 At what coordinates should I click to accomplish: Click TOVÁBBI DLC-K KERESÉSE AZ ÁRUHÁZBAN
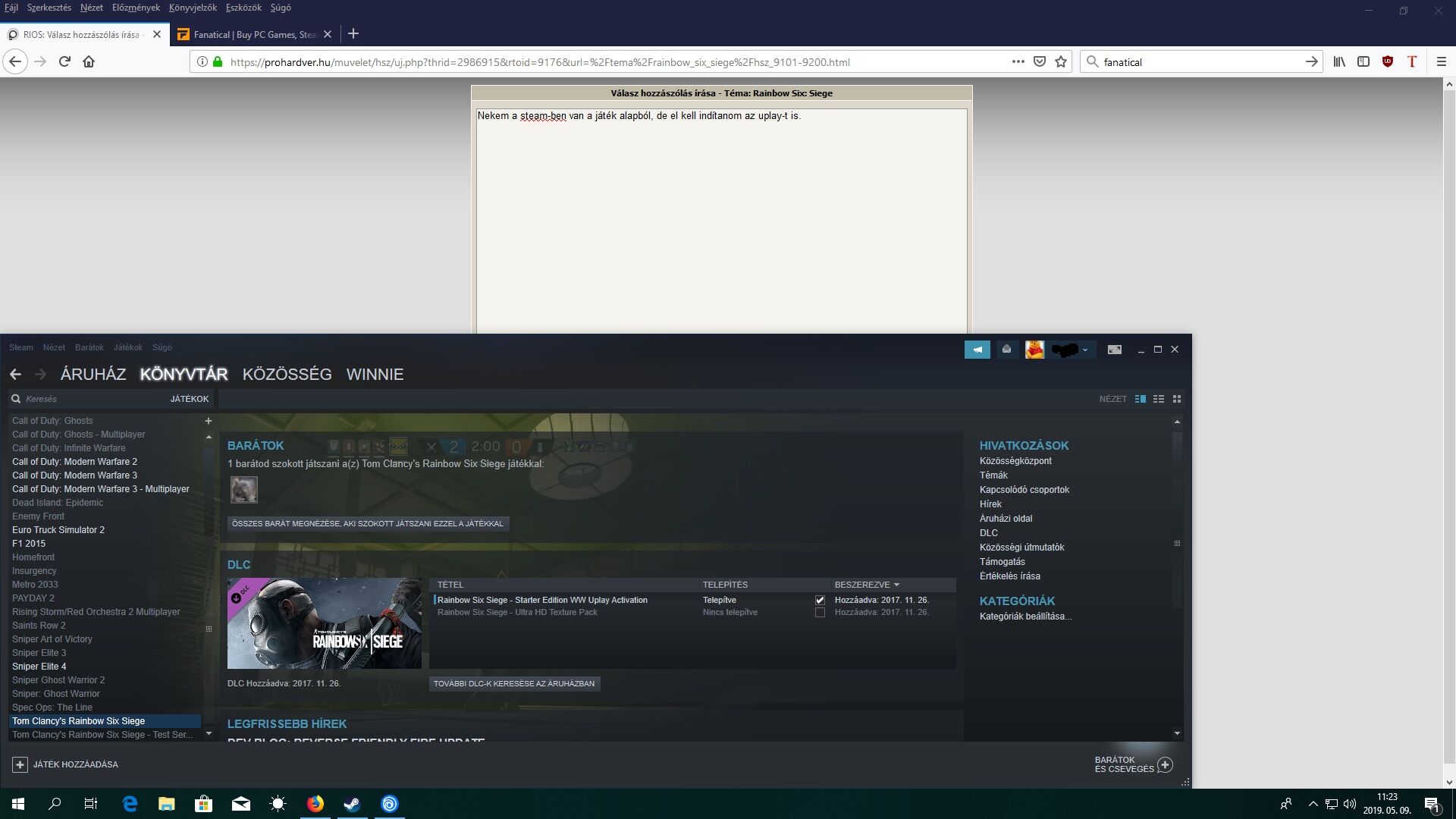(514, 683)
